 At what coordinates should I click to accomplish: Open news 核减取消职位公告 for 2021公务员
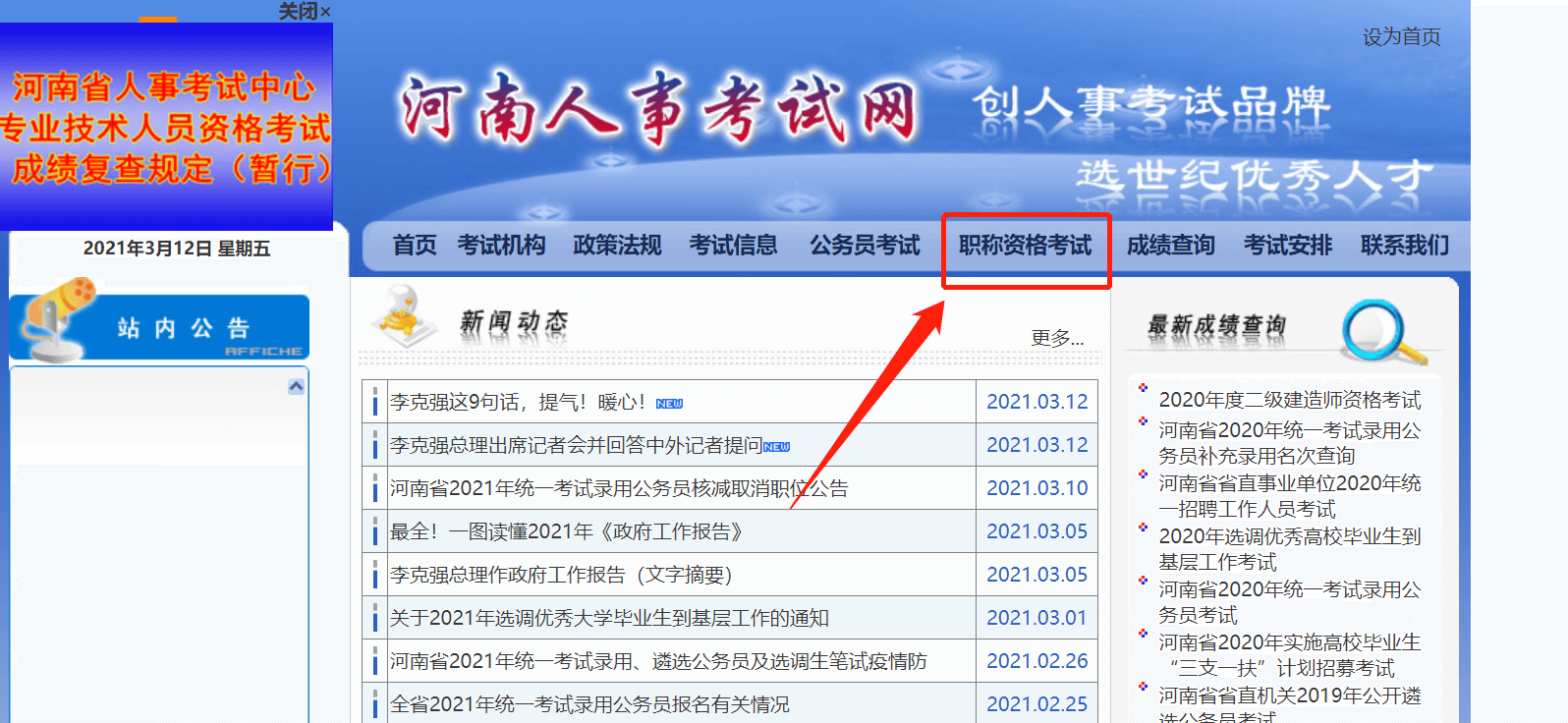tap(619, 488)
